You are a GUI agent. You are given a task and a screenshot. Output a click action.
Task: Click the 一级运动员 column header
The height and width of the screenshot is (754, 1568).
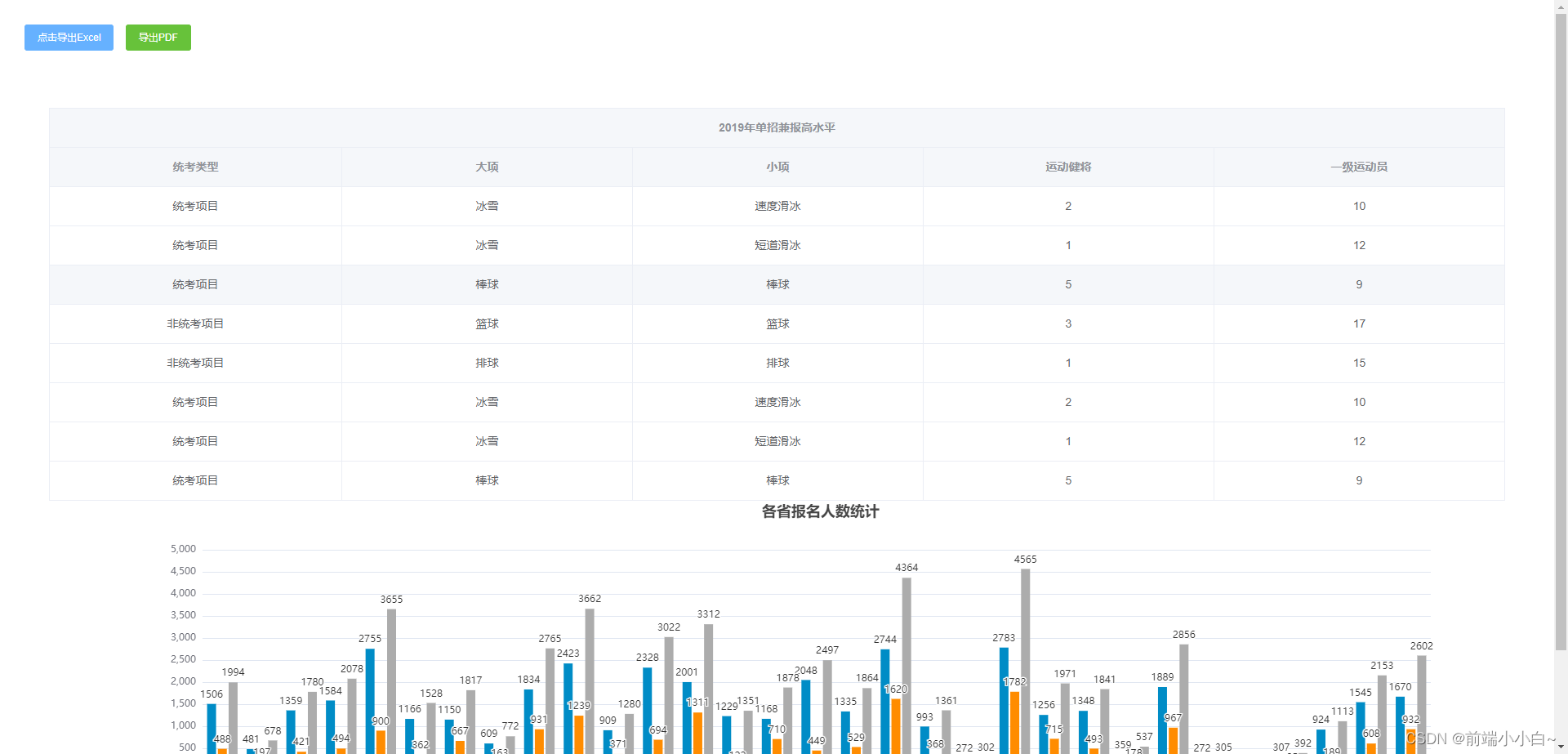[1359, 167]
